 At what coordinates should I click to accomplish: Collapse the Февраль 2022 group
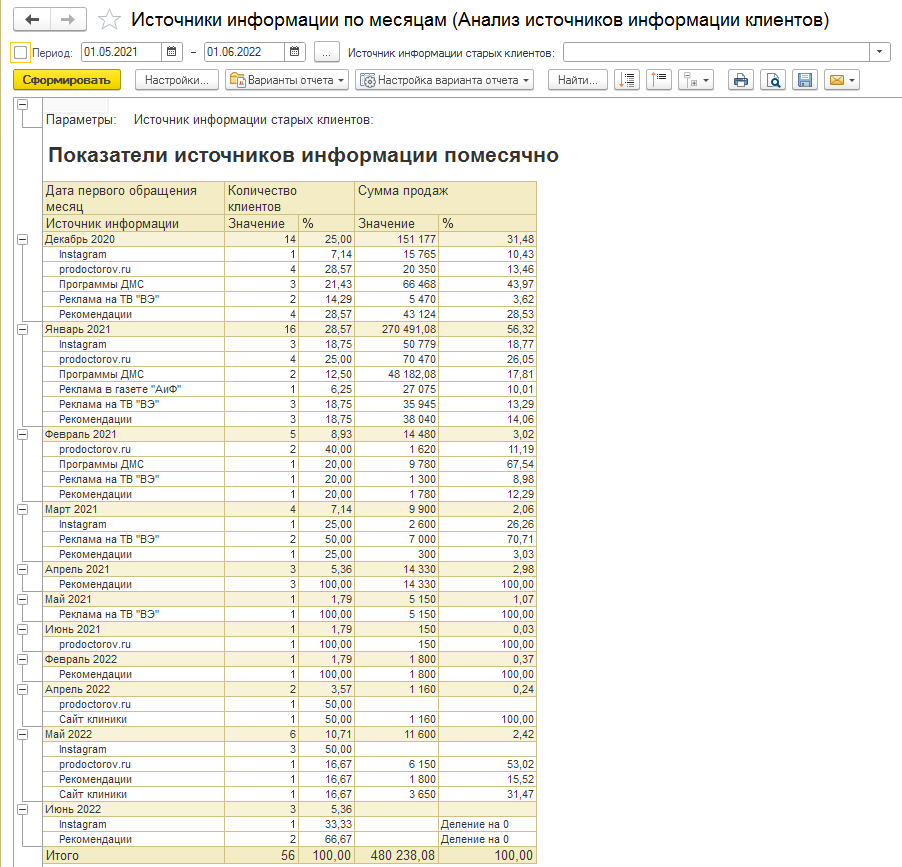(22, 659)
